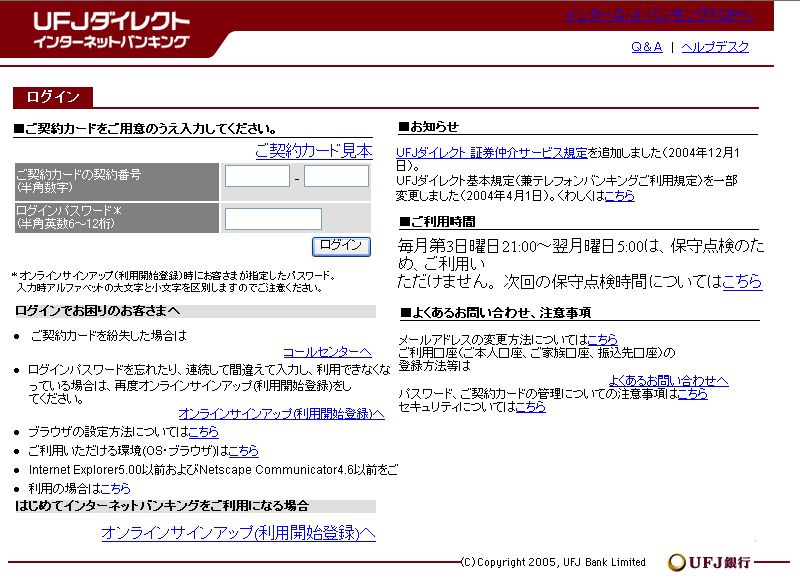Open the ヘルプデスク link
Image resolution: width=800 pixels, height=580 pixels.
715,47
